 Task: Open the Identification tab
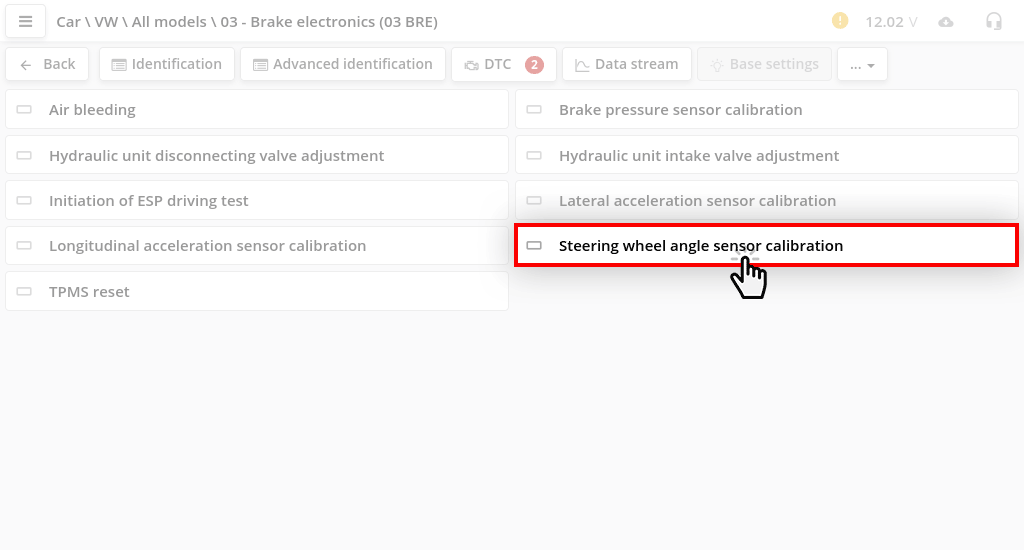coord(167,64)
